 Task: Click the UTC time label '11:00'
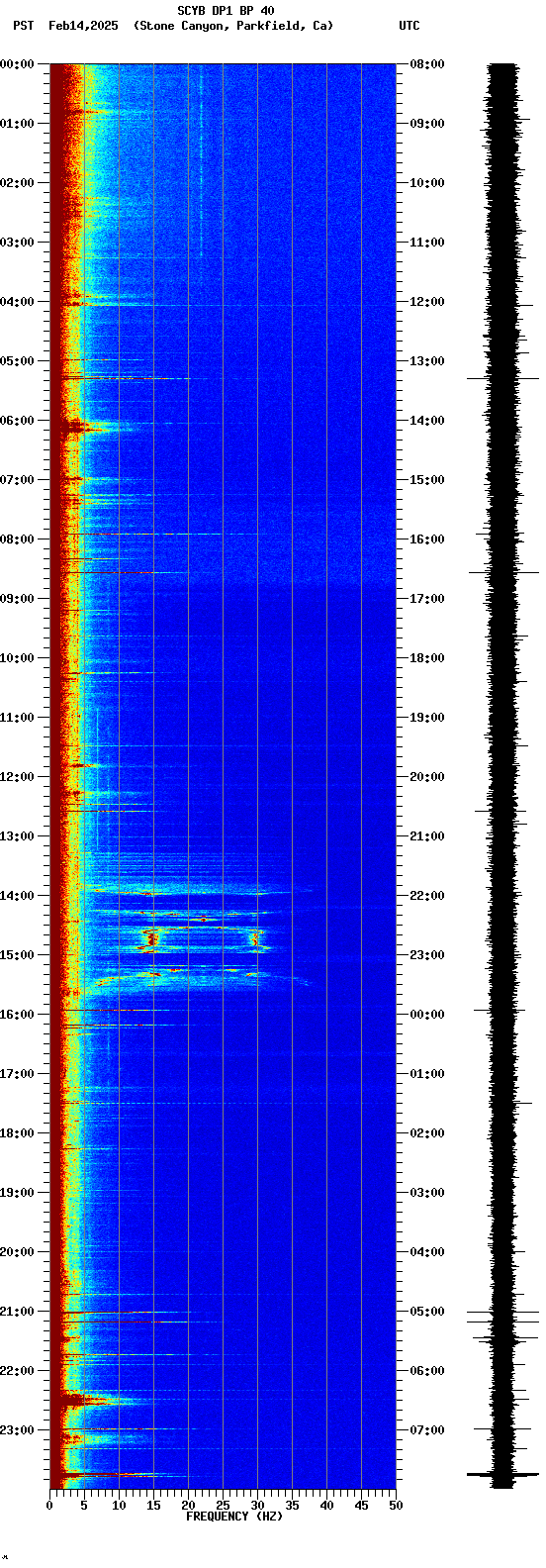(427, 243)
